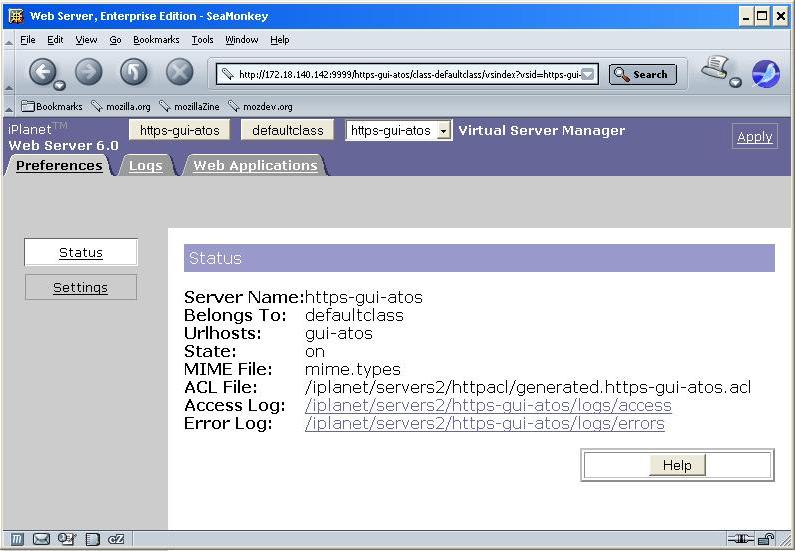Select Status in the sidebar
Screen dimensions: 795x551
(x=81, y=252)
